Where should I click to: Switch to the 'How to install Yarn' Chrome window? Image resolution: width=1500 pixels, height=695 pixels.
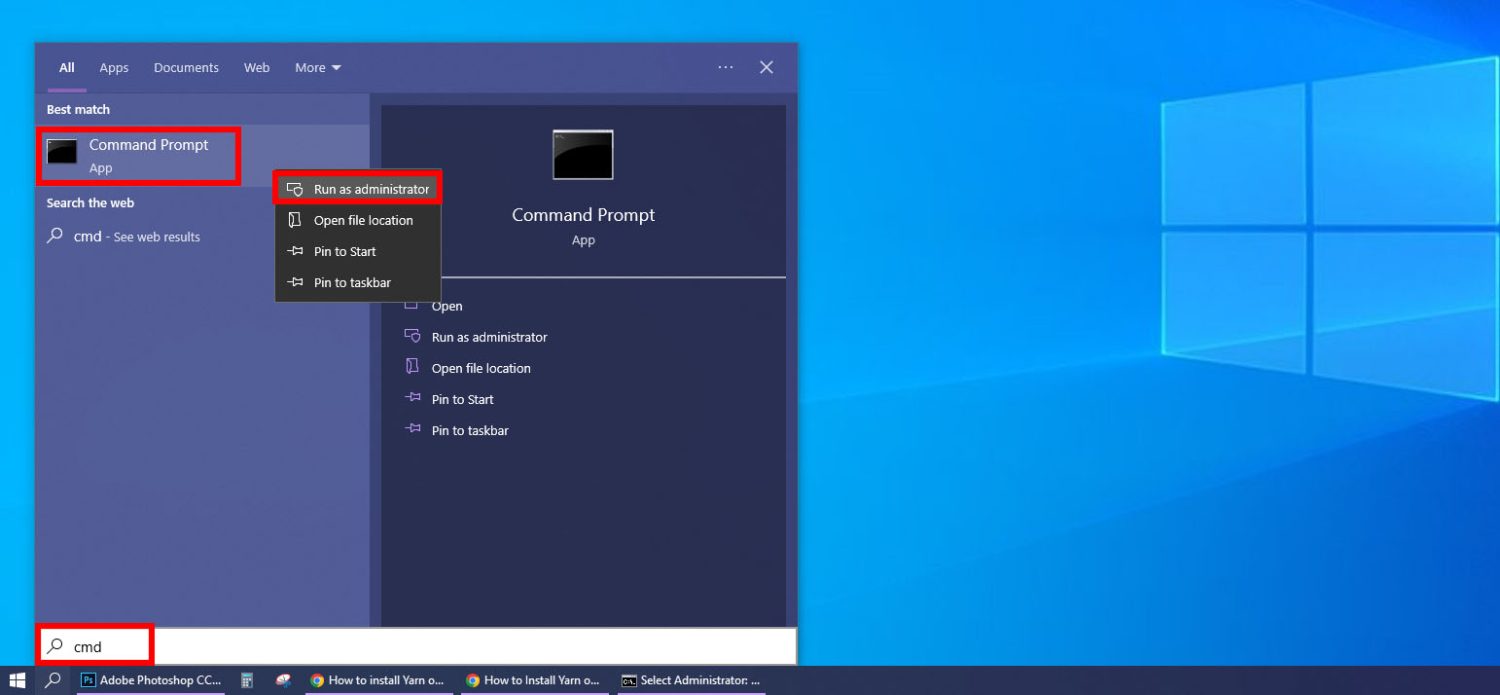(x=378, y=680)
